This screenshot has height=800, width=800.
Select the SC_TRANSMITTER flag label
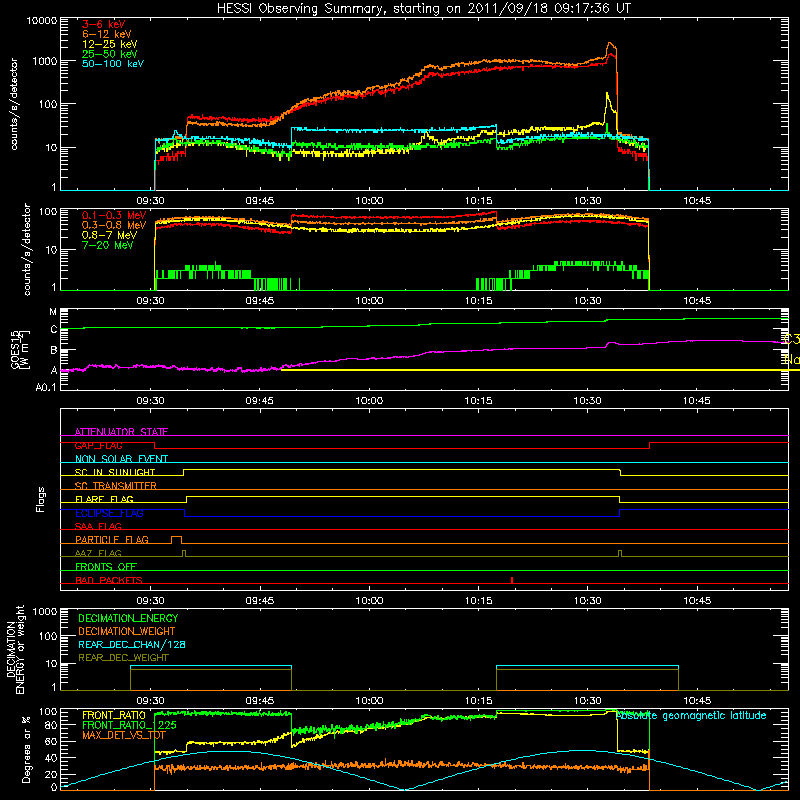tap(116, 486)
